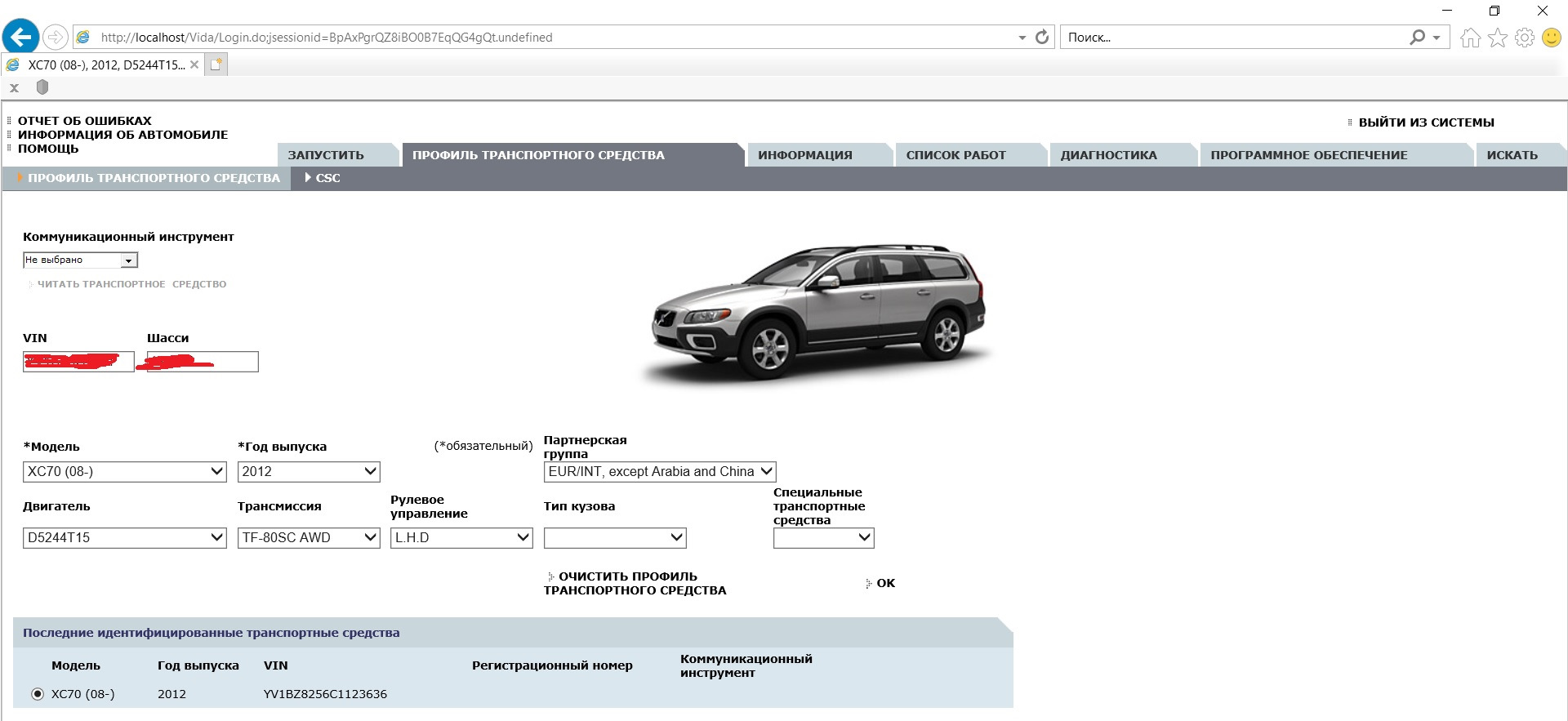1568x721 pixels.
Task: Click the search magnifier icon
Action: tap(1418, 37)
